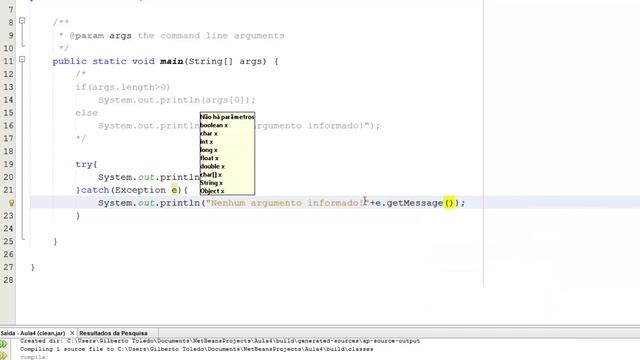Screen dimensions: 640x360
Task: Click commented 'else' on line 15
Action: (x=87, y=113)
